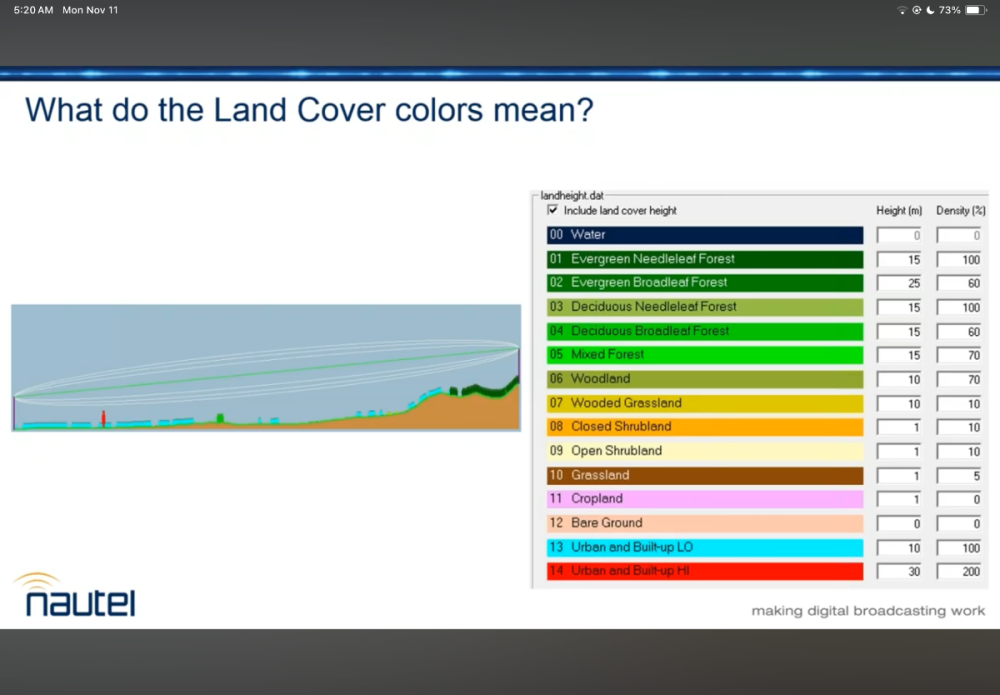Click the terrain path profile image
Screen dimensions: 1000x695
[x=266, y=367]
